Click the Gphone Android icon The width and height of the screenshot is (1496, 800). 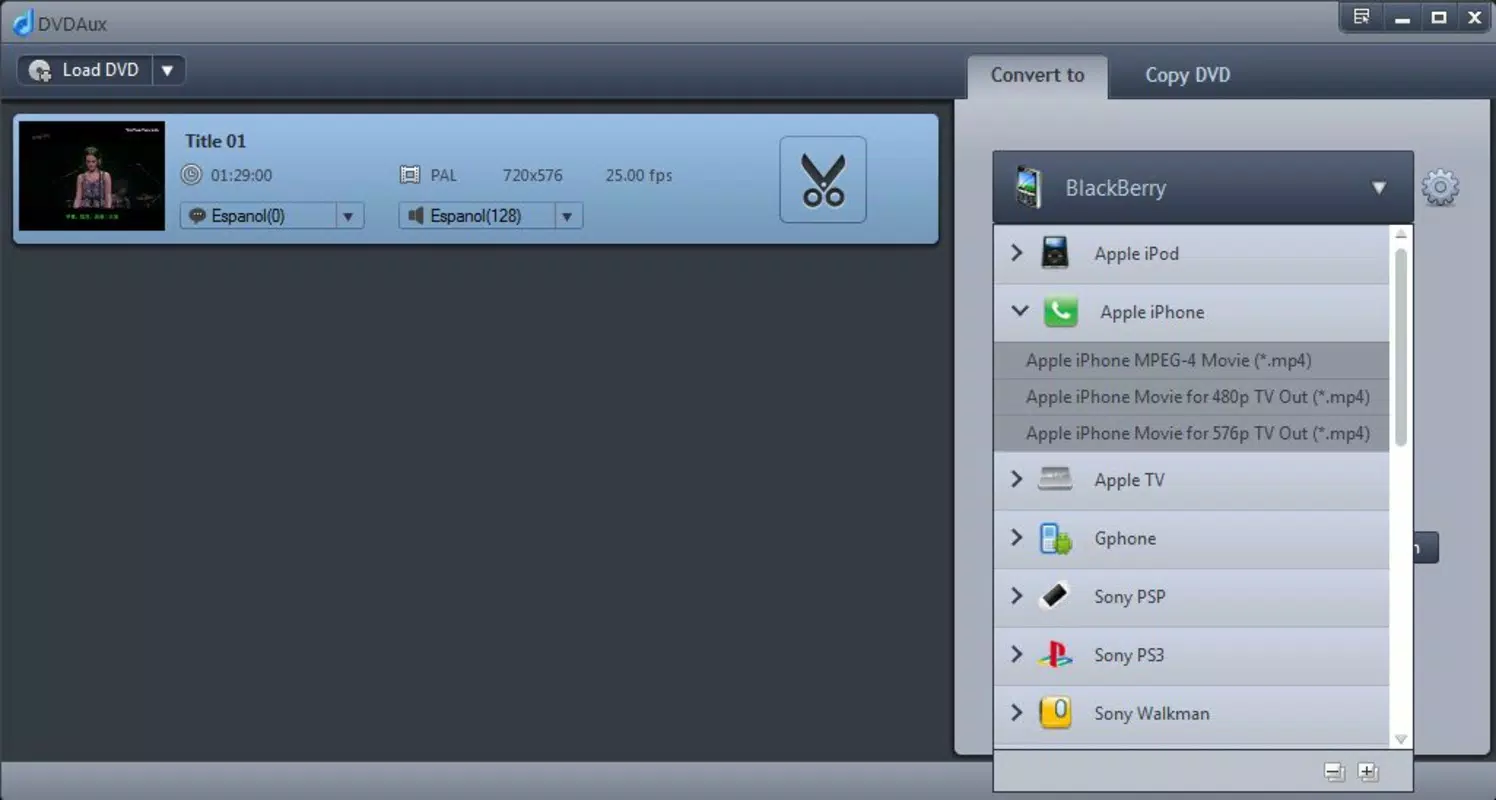1056,538
